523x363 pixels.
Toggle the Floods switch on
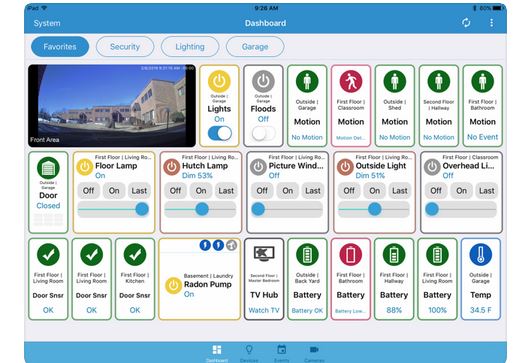[x=264, y=133]
